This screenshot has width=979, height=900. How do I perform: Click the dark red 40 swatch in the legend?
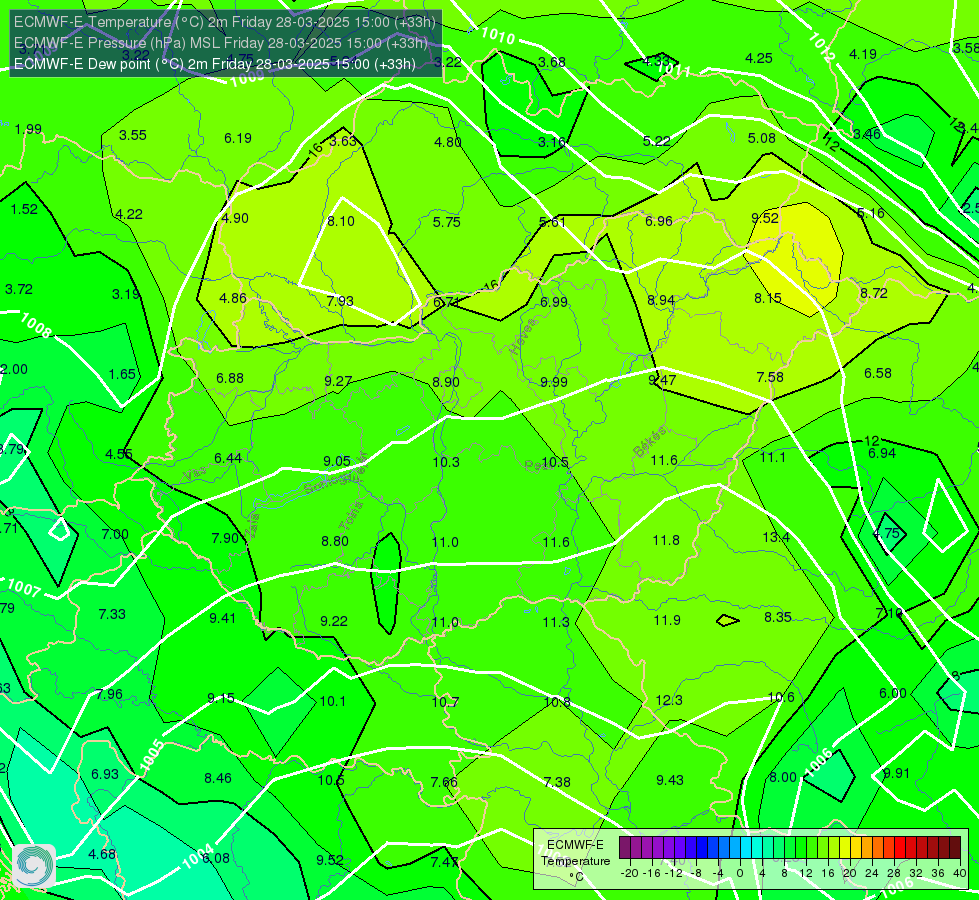click(x=955, y=848)
